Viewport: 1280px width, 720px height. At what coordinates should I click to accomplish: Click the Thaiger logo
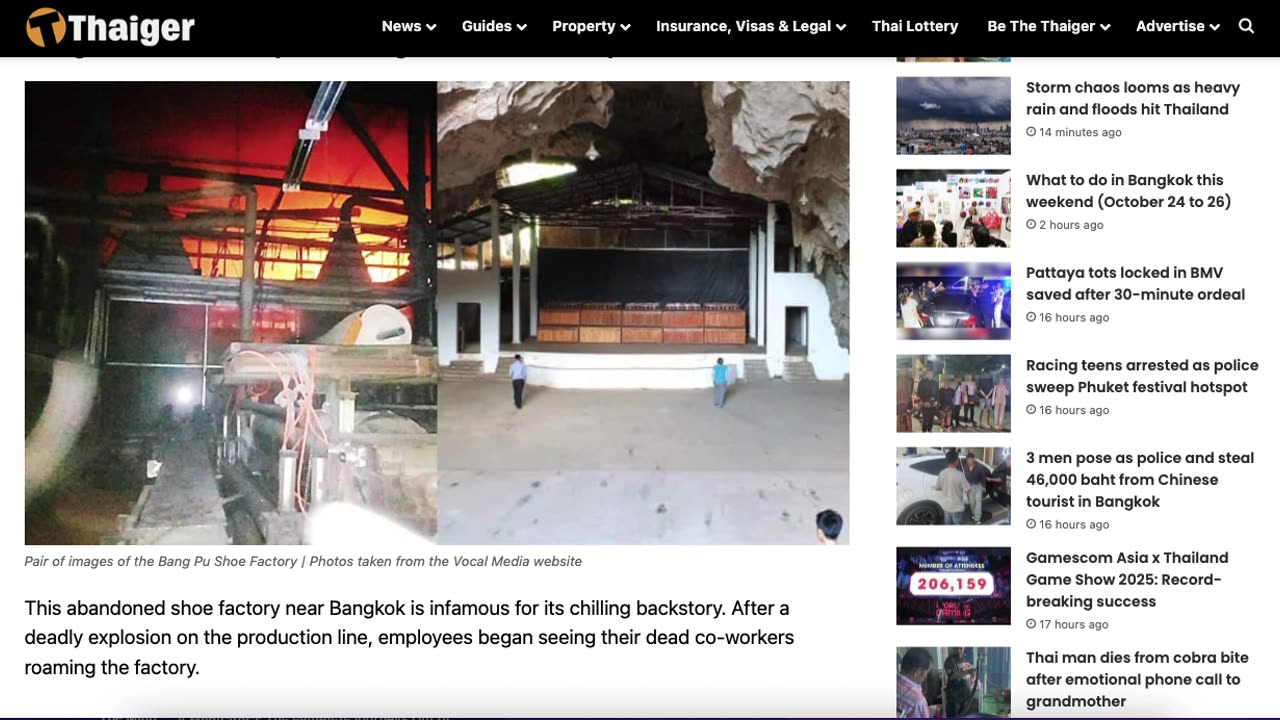point(110,27)
